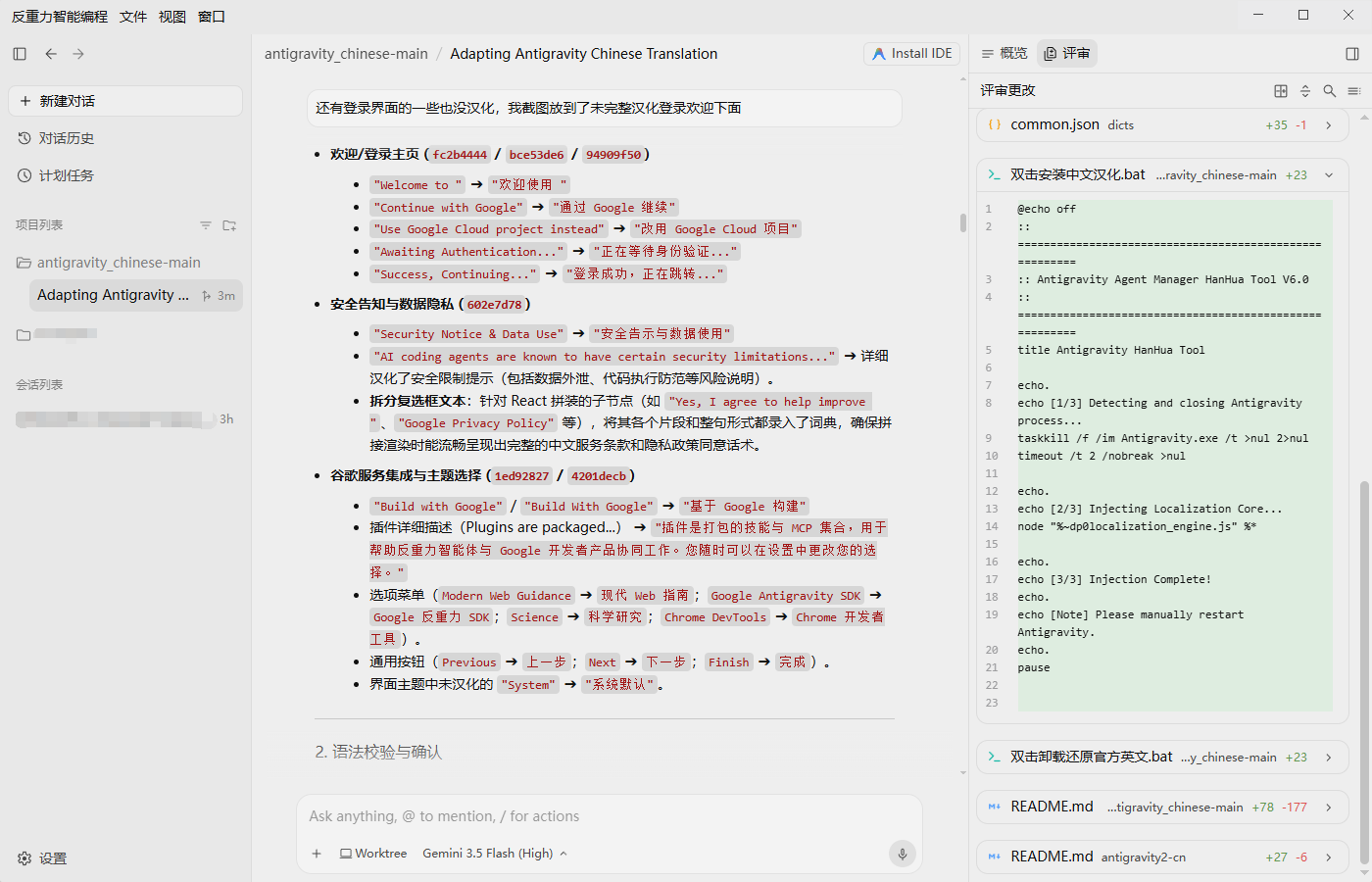Focus the Ask anything input box
The width and height of the screenshot is (1372, 882).
click(608, 816)
